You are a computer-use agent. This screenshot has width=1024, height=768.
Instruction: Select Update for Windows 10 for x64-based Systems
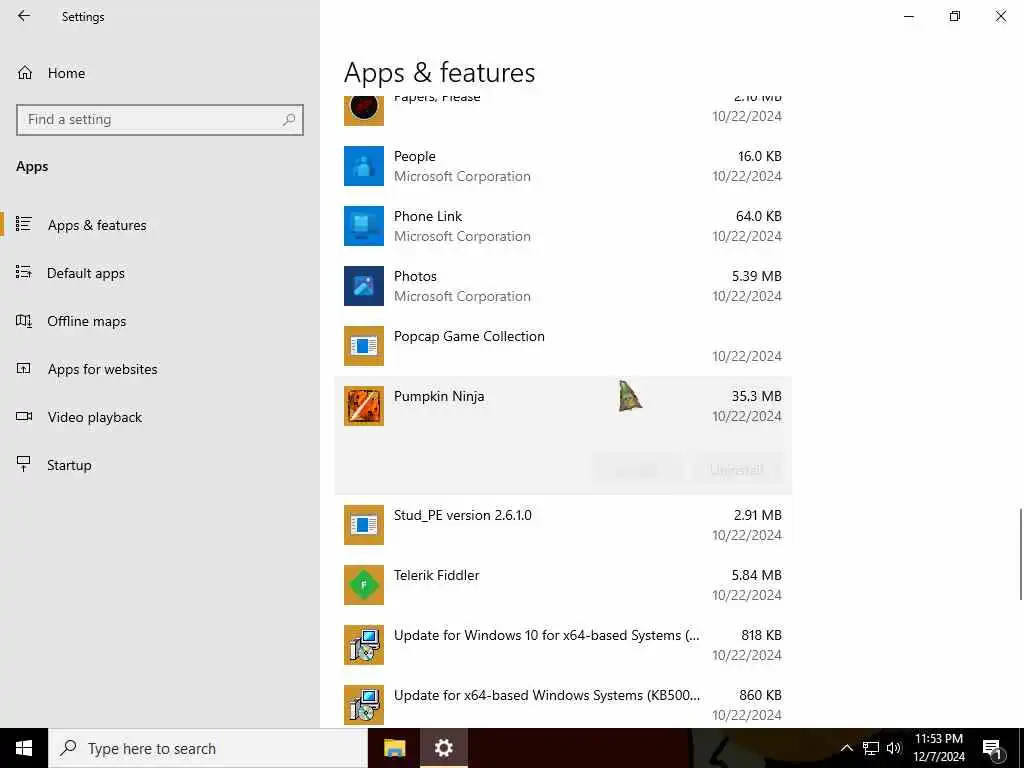[563, 645]
